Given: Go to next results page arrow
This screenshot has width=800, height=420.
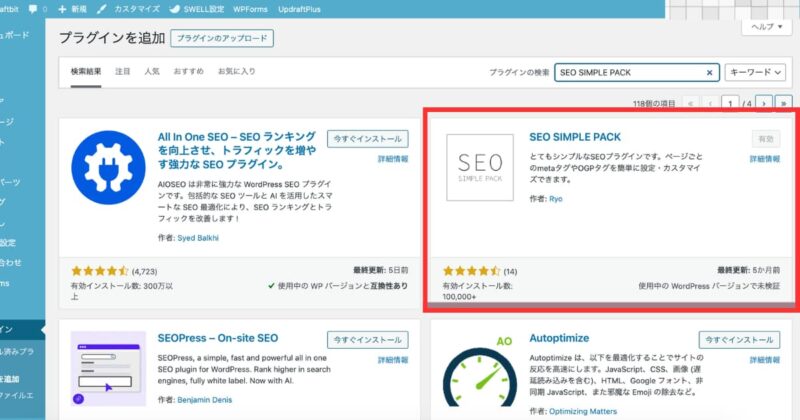Looking at the screenshot, I should [764, 104].
